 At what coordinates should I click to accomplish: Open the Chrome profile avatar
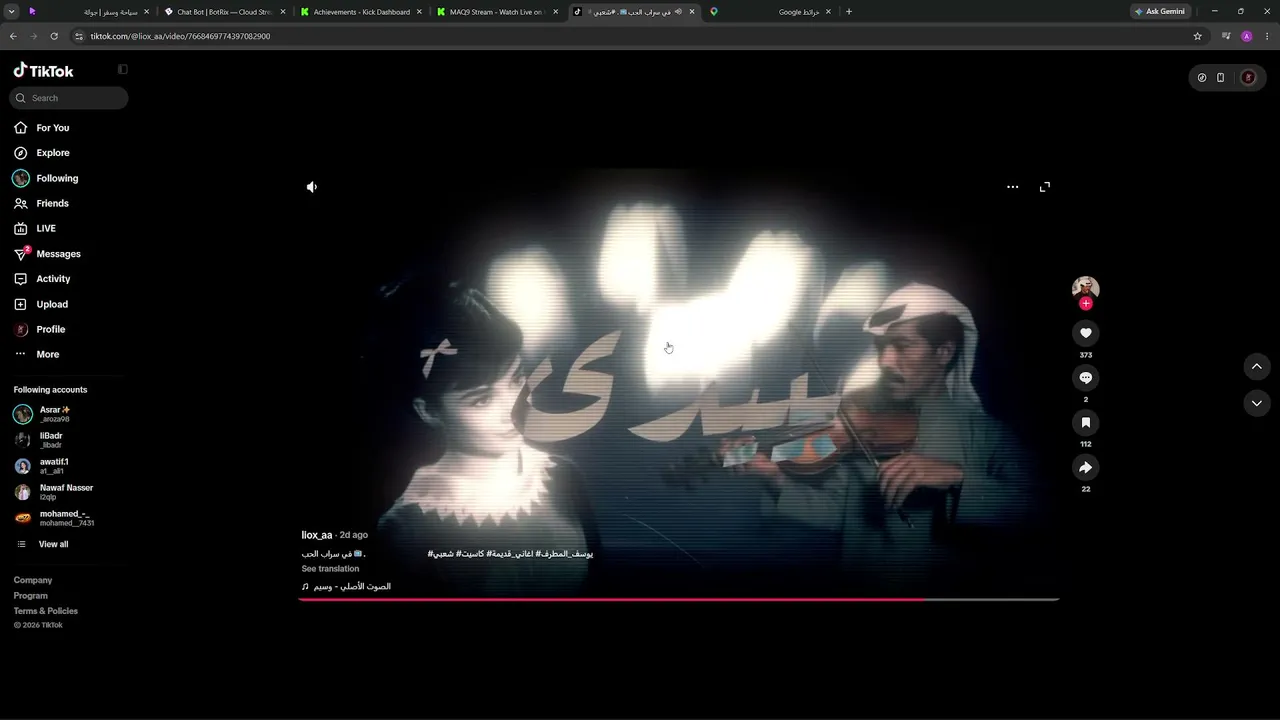coord(1246,36)
